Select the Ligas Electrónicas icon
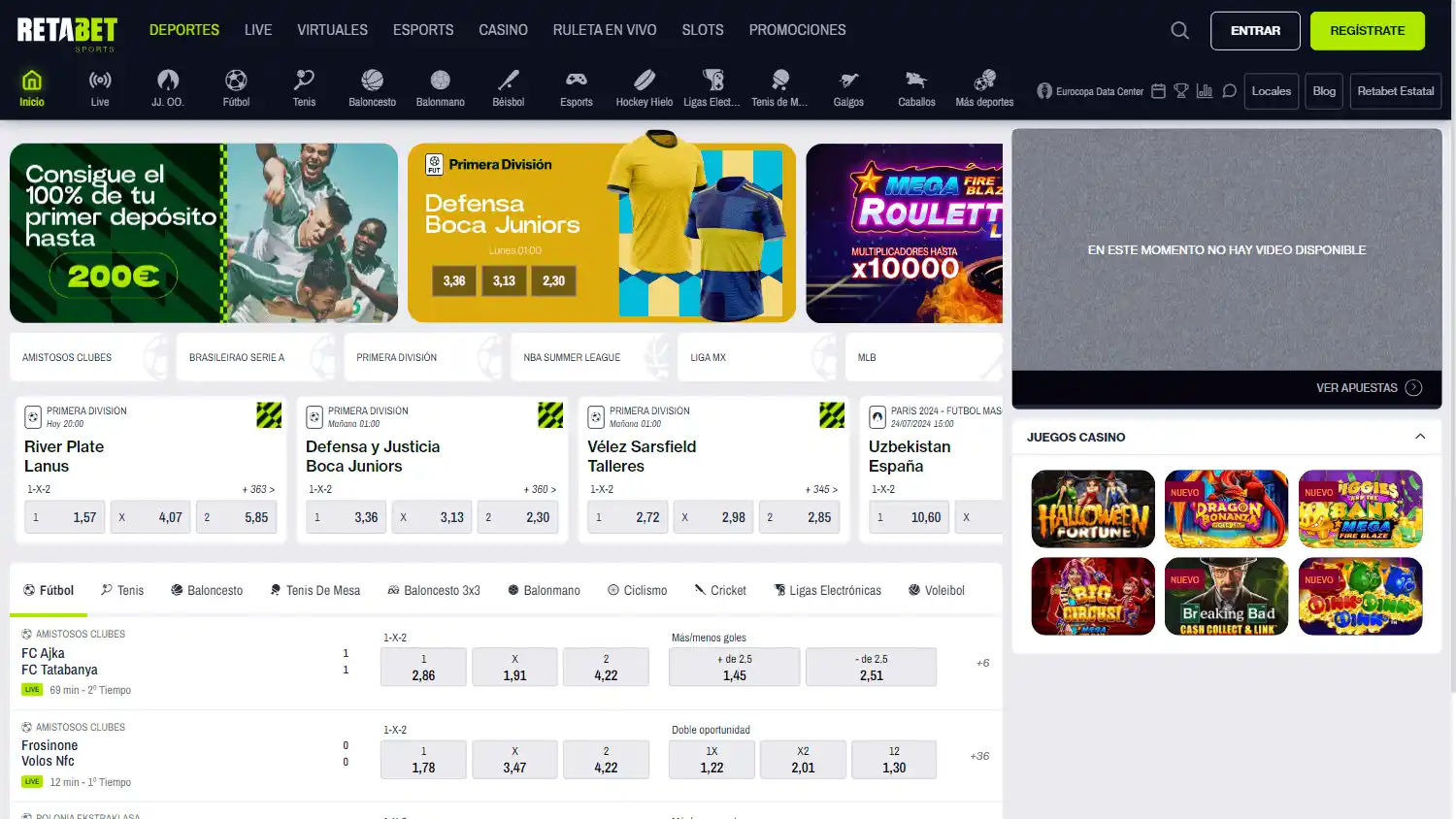 (711, 88)
